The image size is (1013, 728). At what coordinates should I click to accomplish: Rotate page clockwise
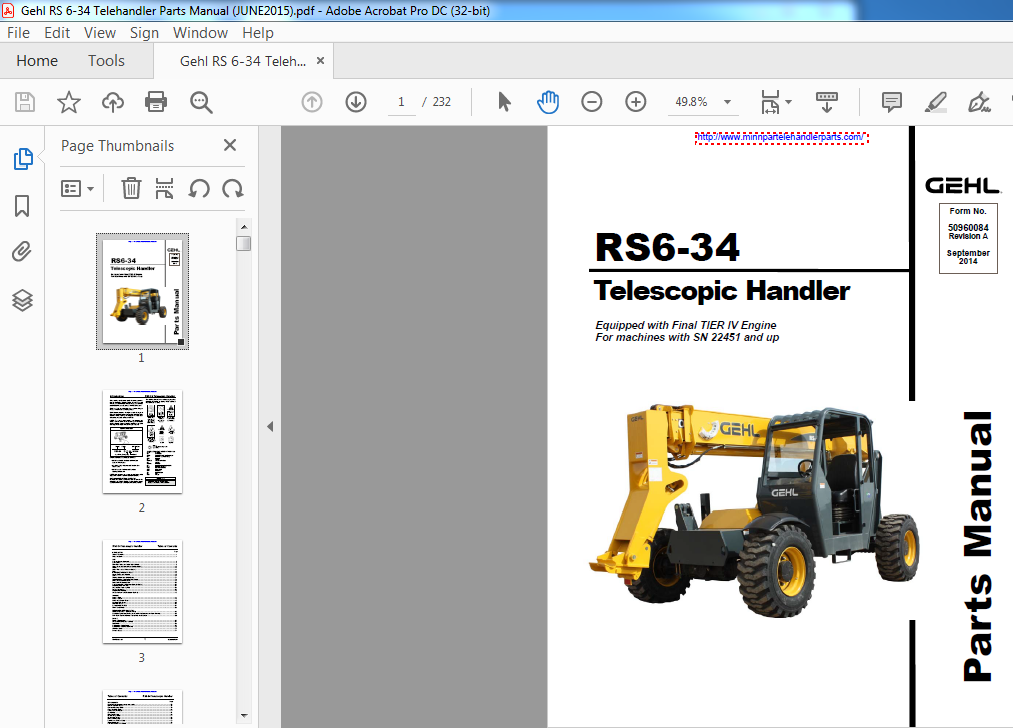(x=233, y=189)
